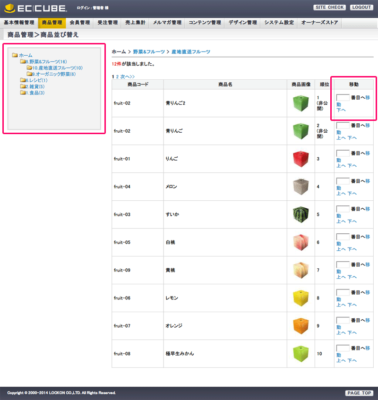This screenshot has width=378, height=400.
Task: Go to page 2 of results
Action: pyautogui.click(x=117, y=77)
